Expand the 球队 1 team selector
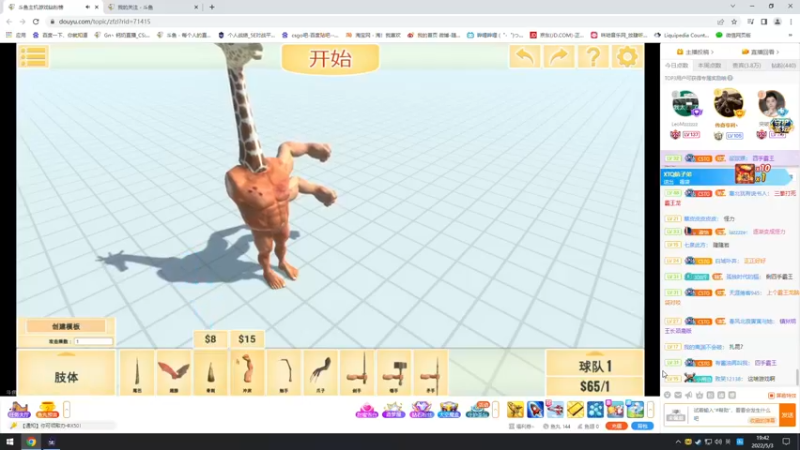This screenshot has height=450, width=800. click(595, 364)
